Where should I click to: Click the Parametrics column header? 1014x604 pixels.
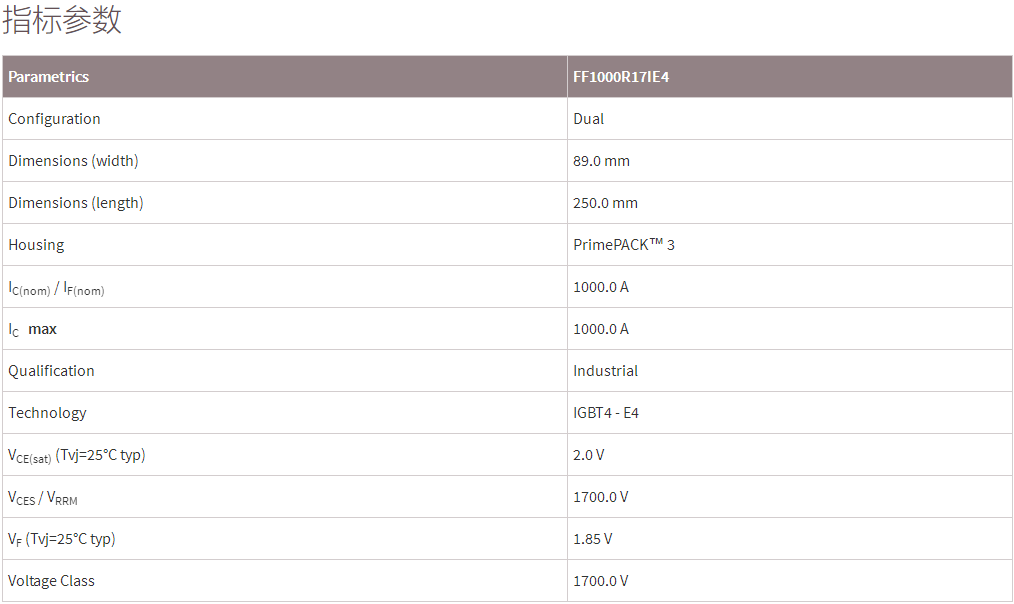click(x=49, y=77)
